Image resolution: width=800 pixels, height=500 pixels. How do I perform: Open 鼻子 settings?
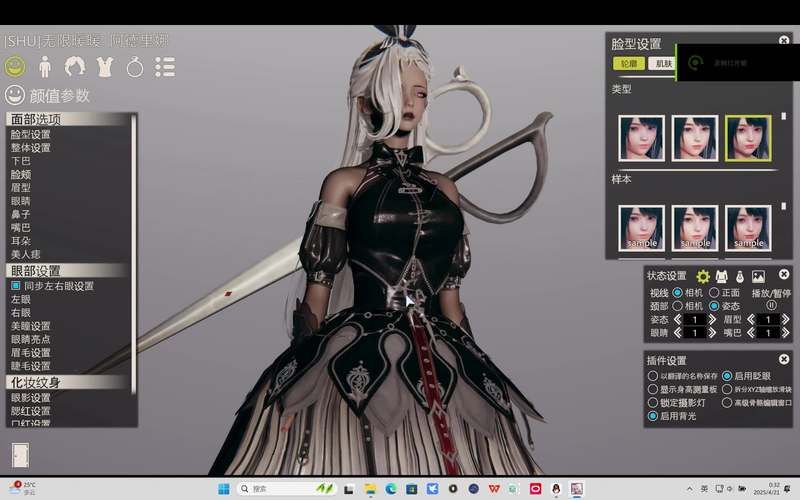pyautogui.click(x=21, y=214)
